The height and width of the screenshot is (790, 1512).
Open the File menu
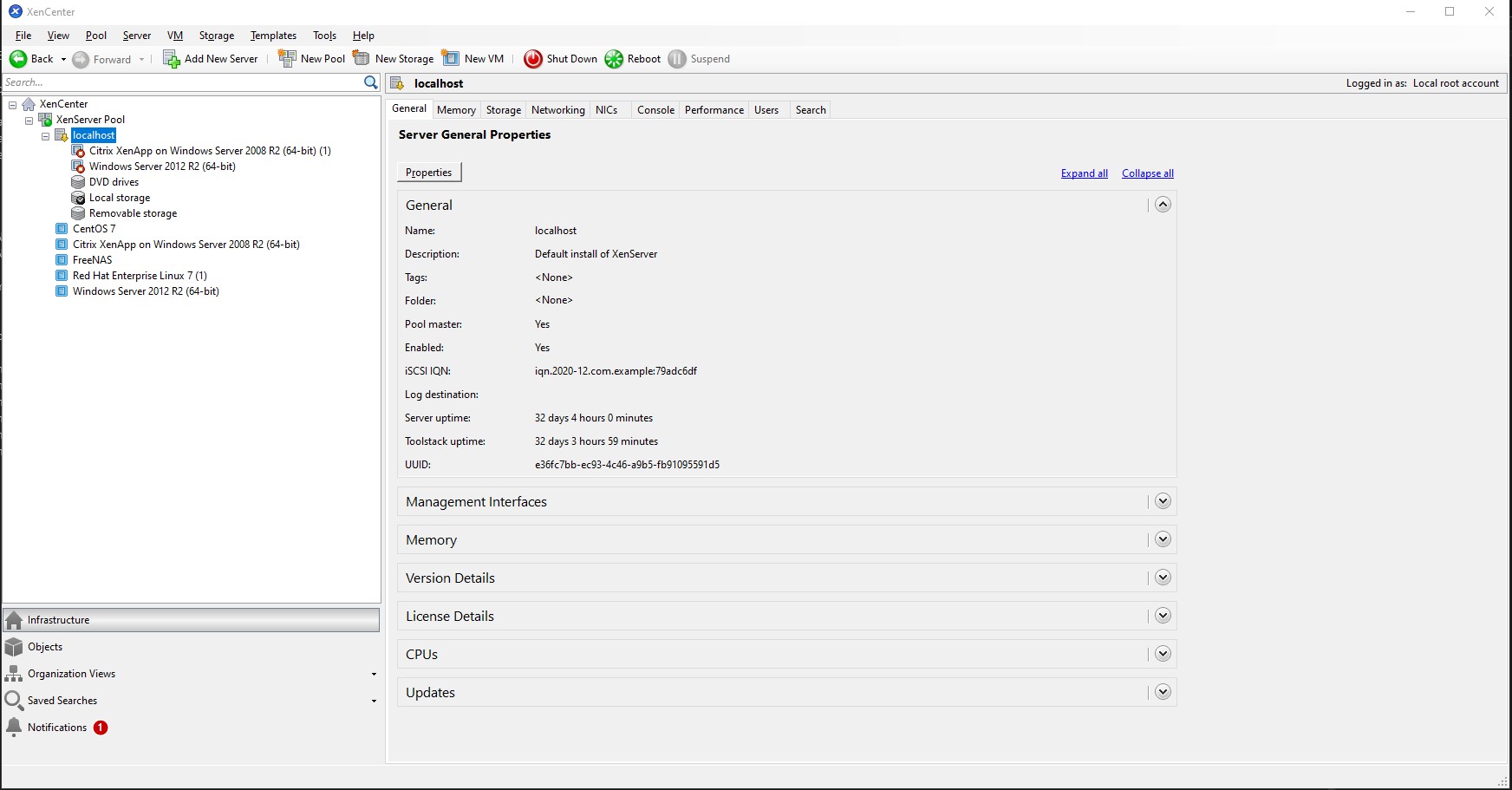click(x=23, y=36)
